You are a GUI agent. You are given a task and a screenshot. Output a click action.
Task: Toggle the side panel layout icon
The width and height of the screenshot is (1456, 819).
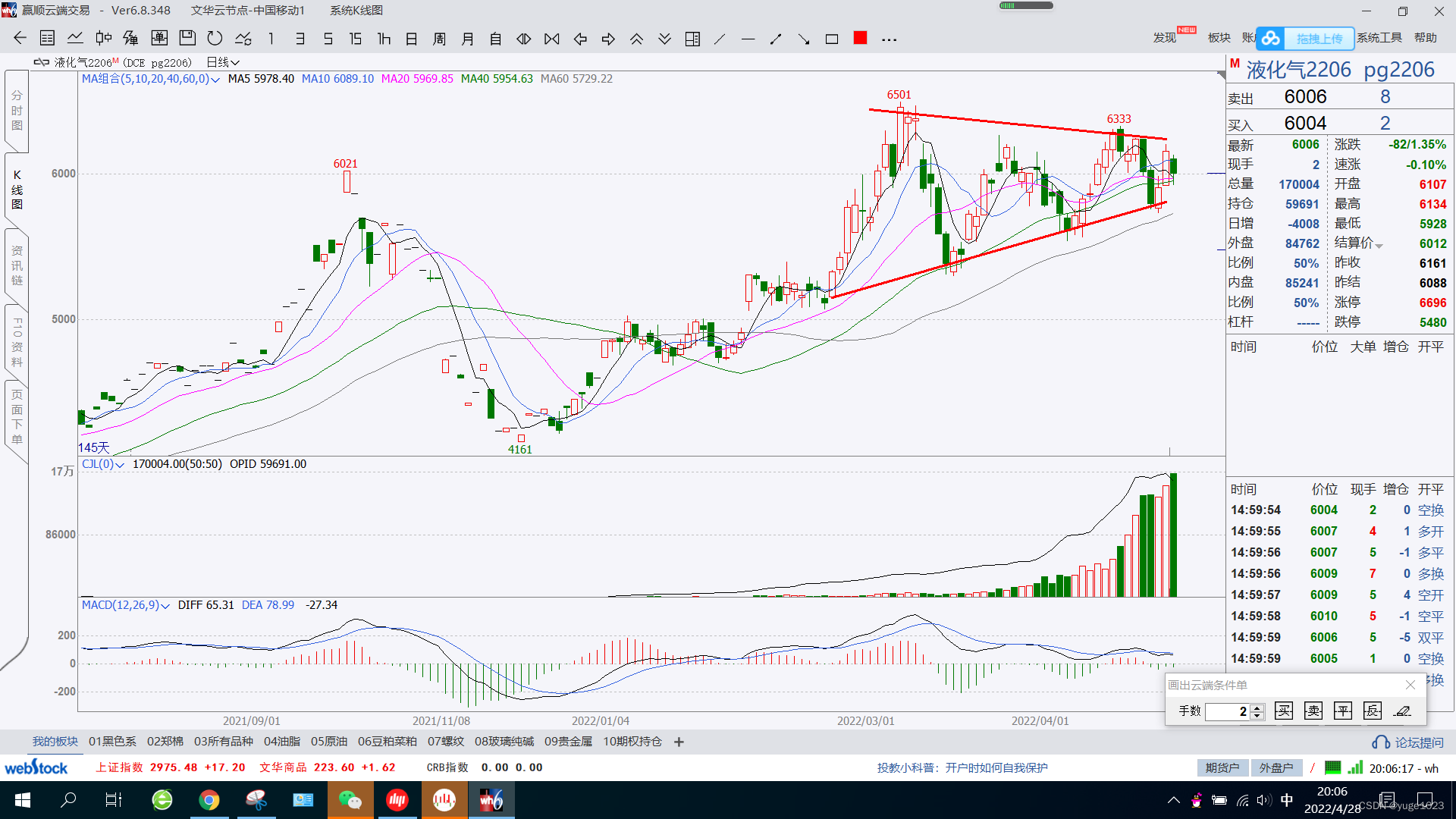(x=692, y=38)
